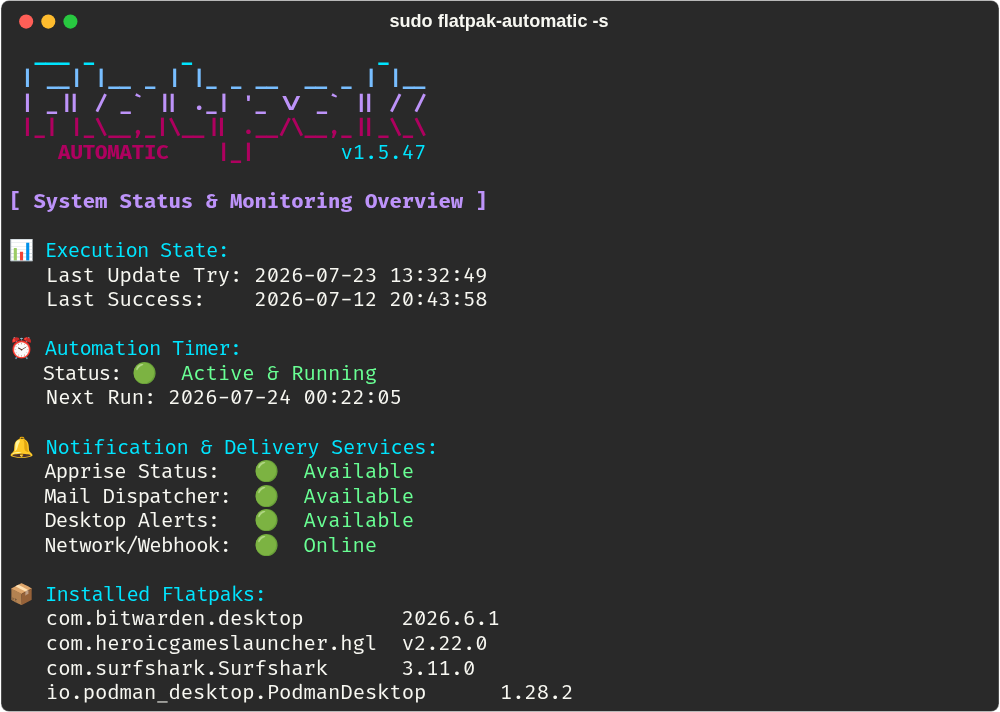Image resolution: width=1000 pixels, height=712 pixels.
Task: Click the green circle next to Mail Dispatcher
Action: (x=267, y=496)
